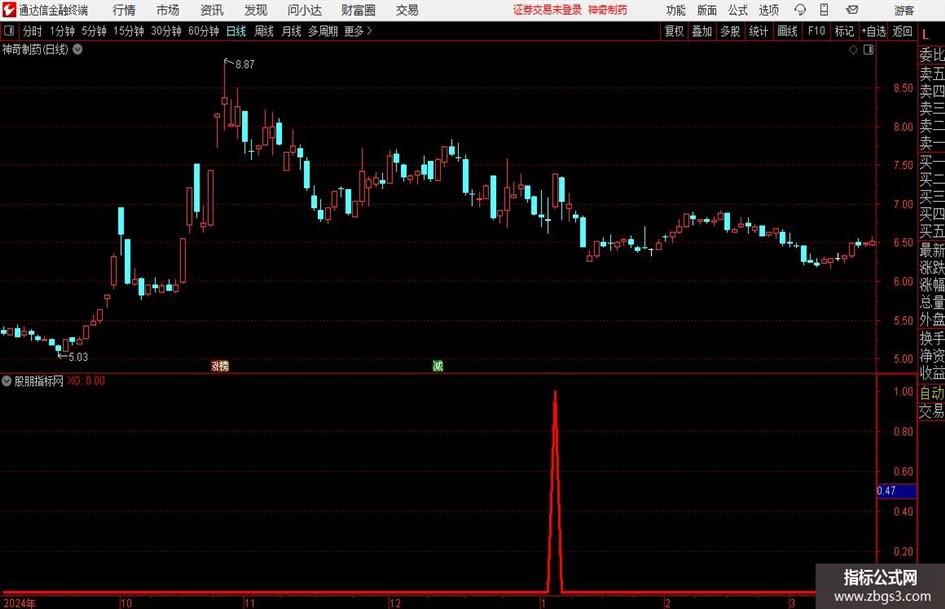Switch to the 5分钟 period tab
This screenshot has width=945, height=609.
(94, 31)
